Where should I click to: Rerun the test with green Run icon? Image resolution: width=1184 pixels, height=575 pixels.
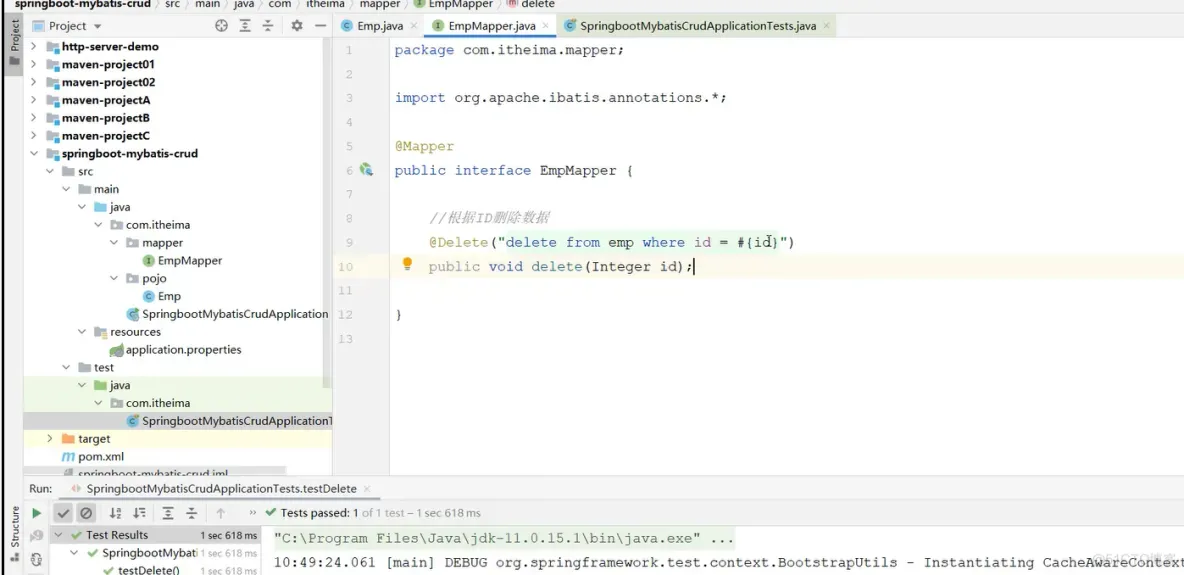pyautogui.click(x=36, y=513)
